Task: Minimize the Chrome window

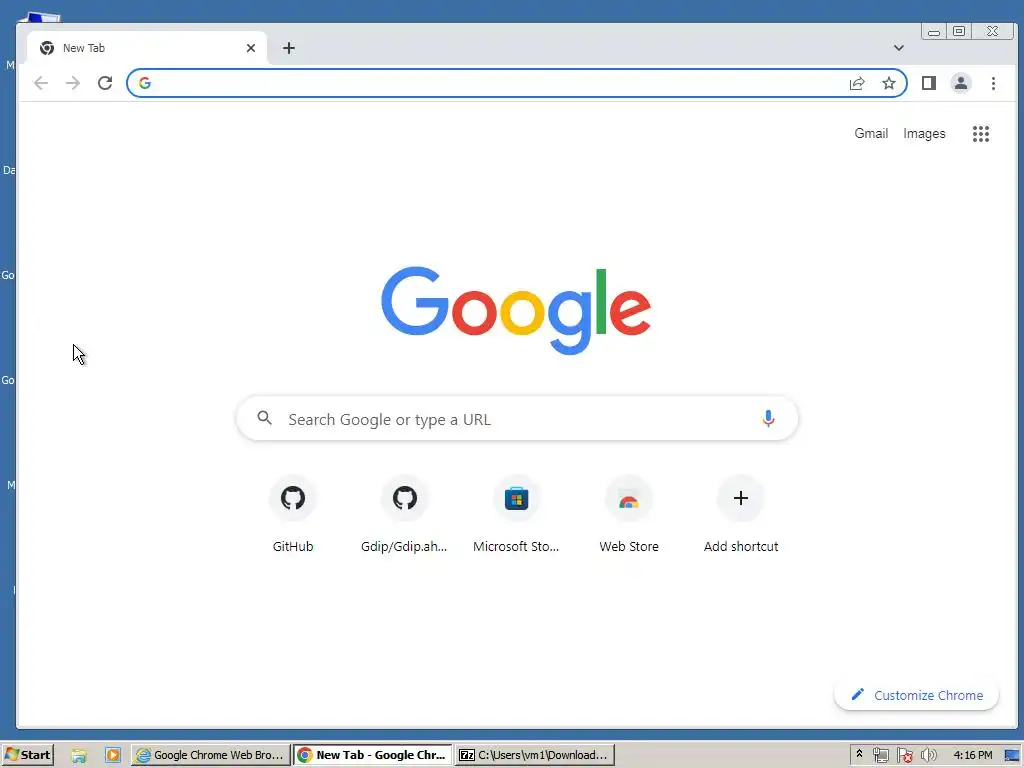Action: [934, 31]
